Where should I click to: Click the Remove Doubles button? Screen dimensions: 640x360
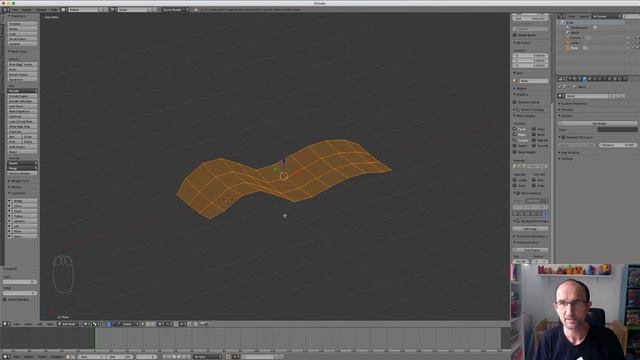22,173
